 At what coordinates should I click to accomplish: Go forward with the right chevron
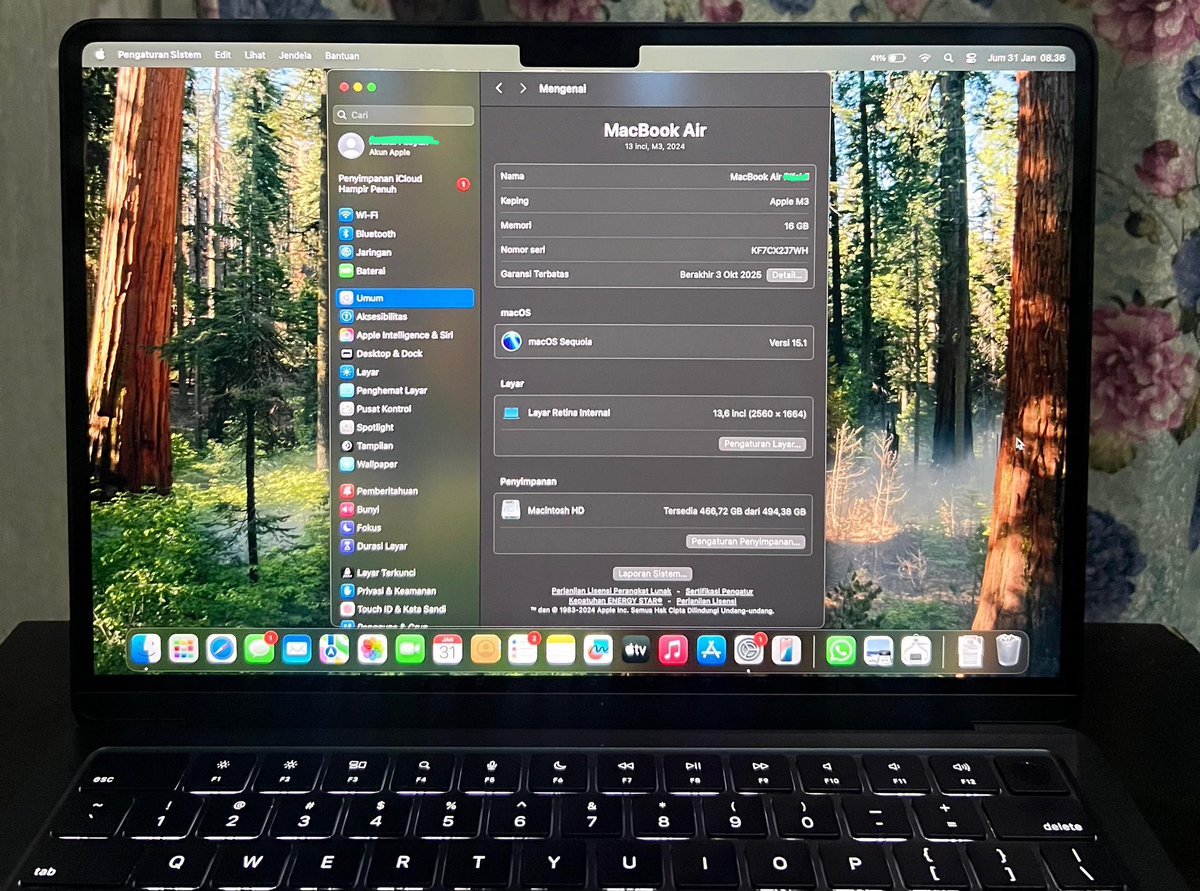point(522,88)
